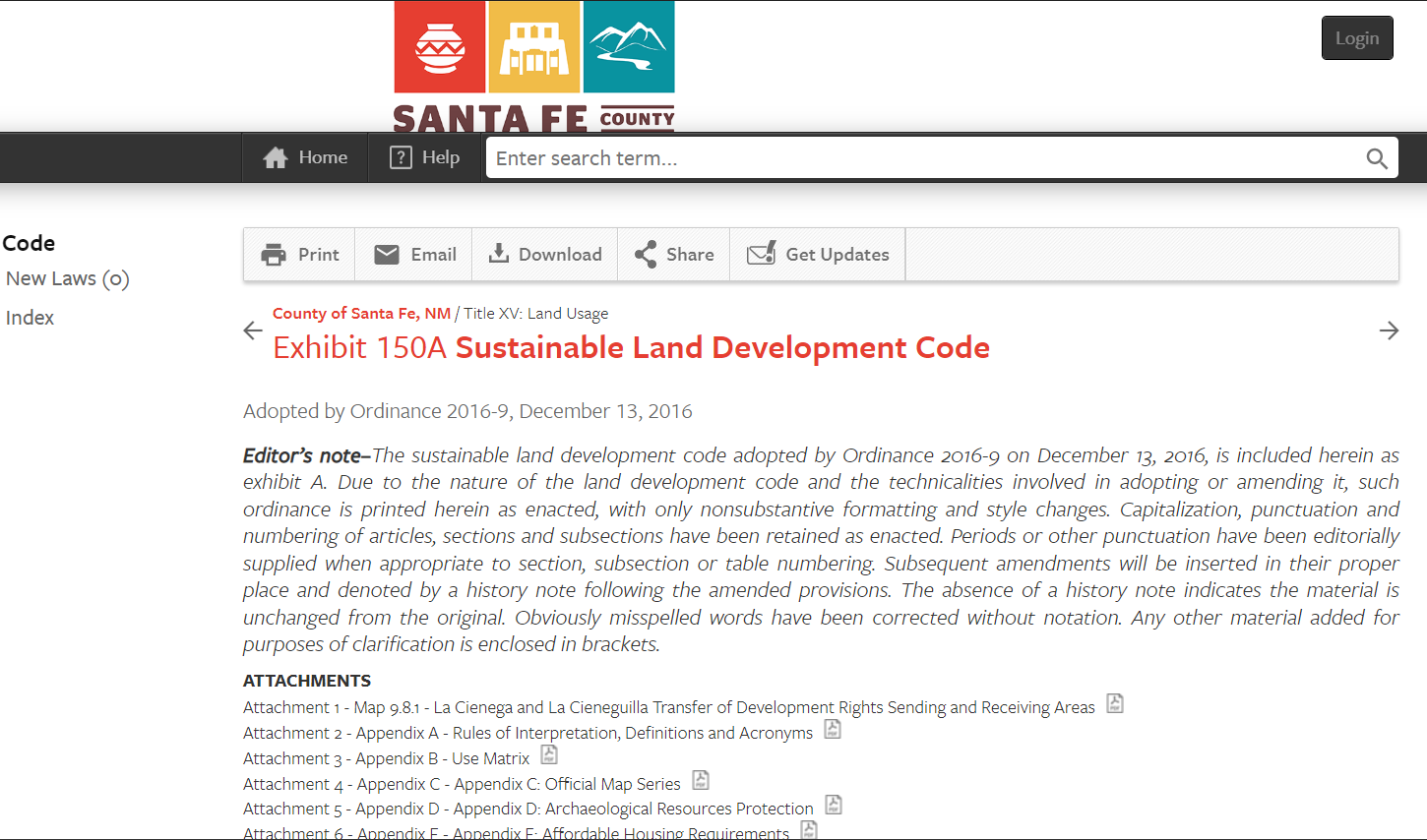The height and width of the screenshot is (840, 1427).
Task: Select the Email icon
Action: (388, 254)
